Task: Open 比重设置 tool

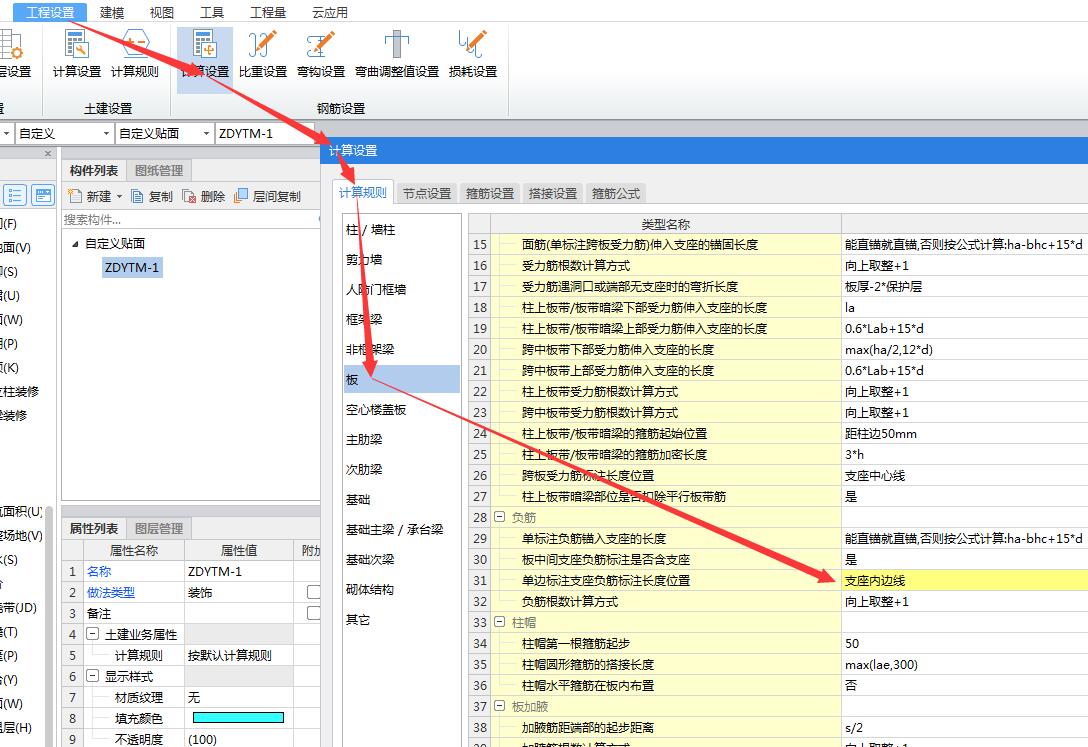Action: tap(262, 53)
